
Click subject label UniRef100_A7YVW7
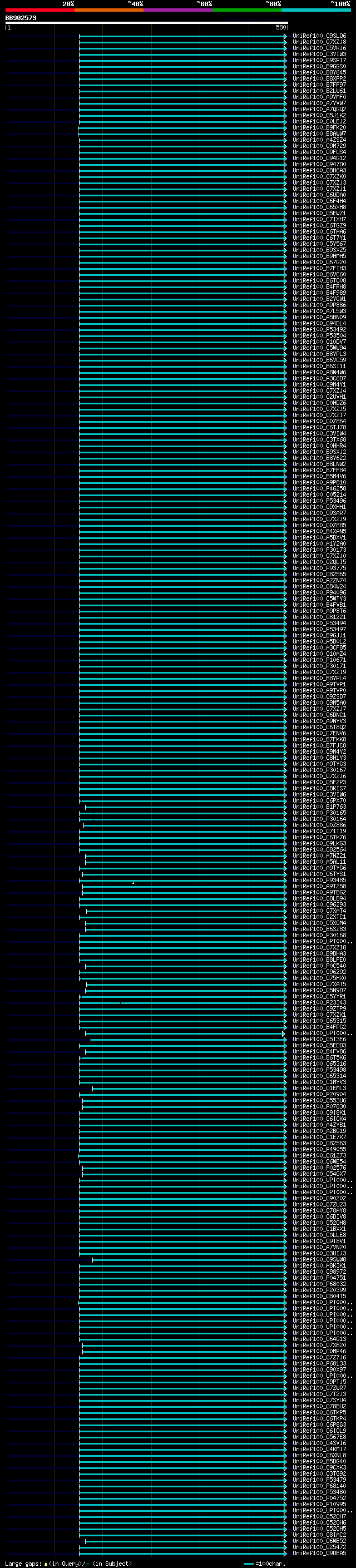pos(319,103)
